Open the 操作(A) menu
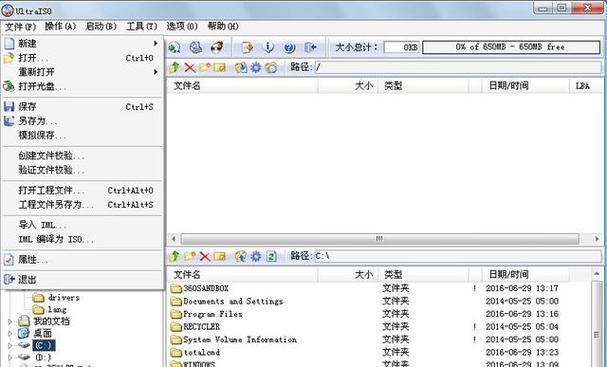 [60, 26]
